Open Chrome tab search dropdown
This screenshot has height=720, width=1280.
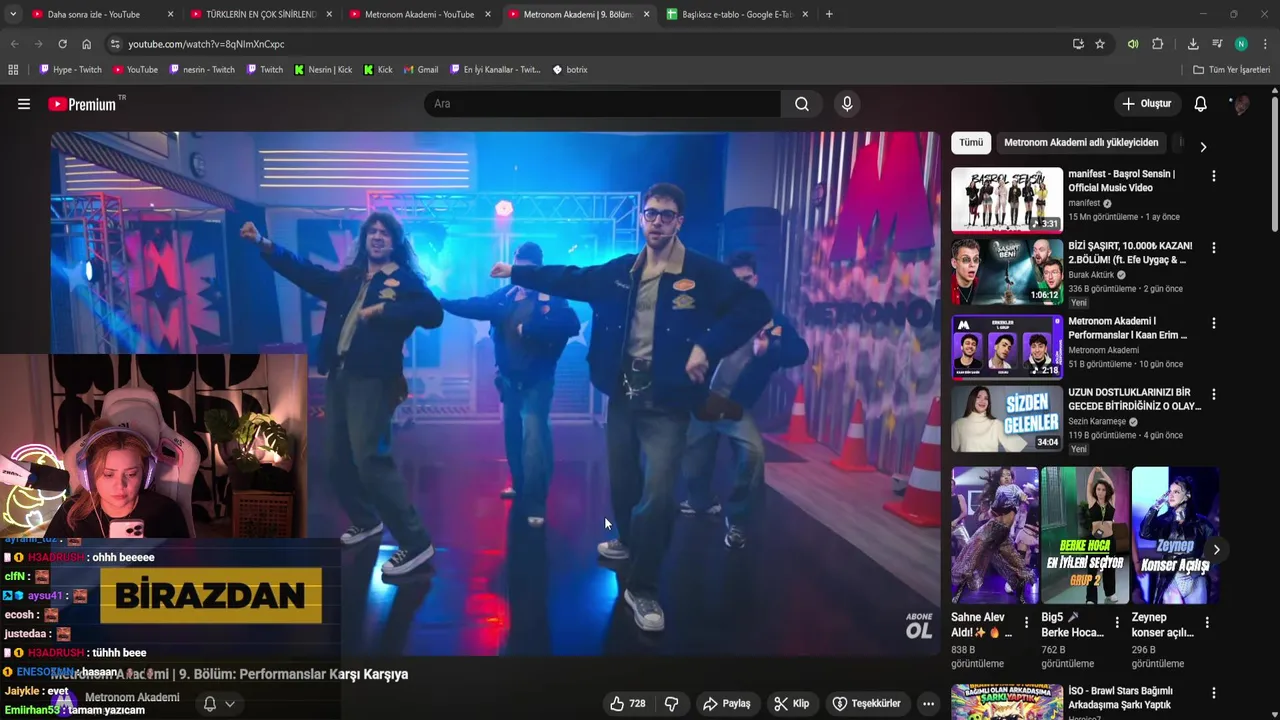[14, 14]
